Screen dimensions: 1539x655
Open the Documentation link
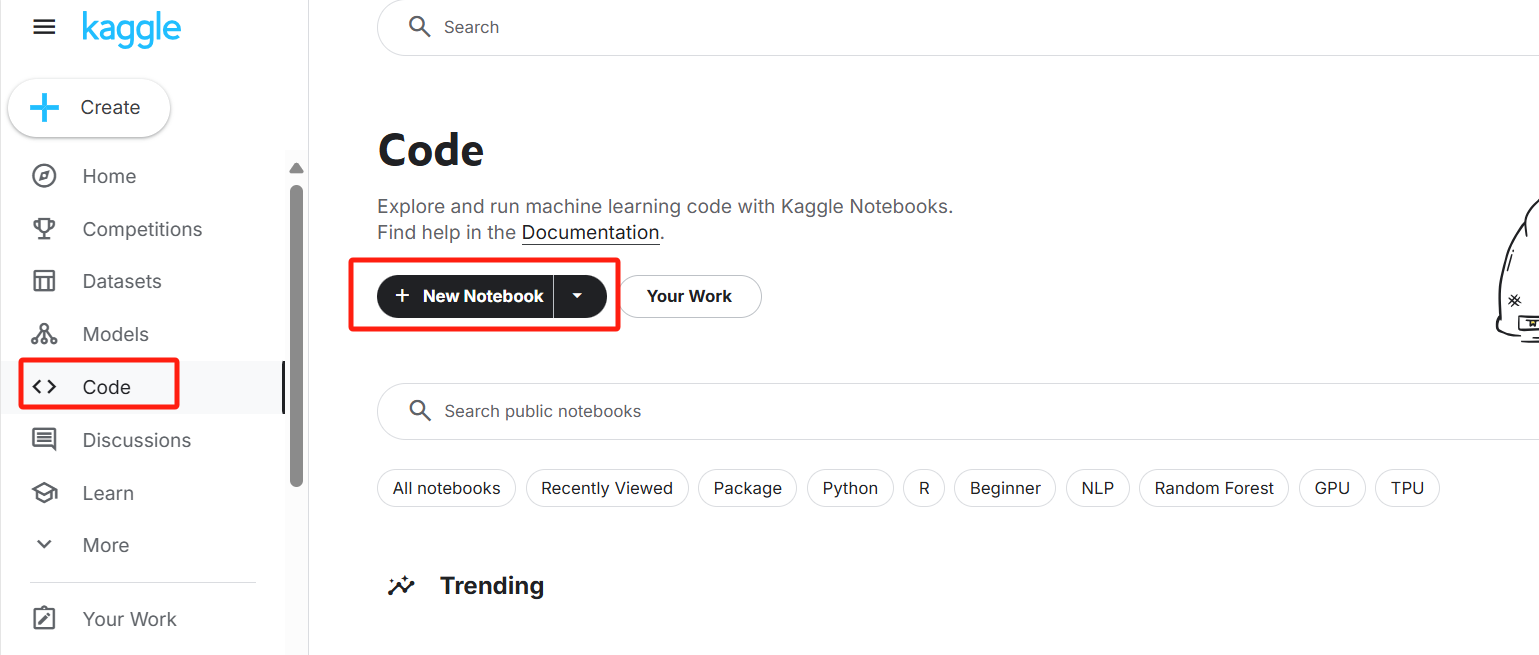pyautogui.click(x=589, y=232)
